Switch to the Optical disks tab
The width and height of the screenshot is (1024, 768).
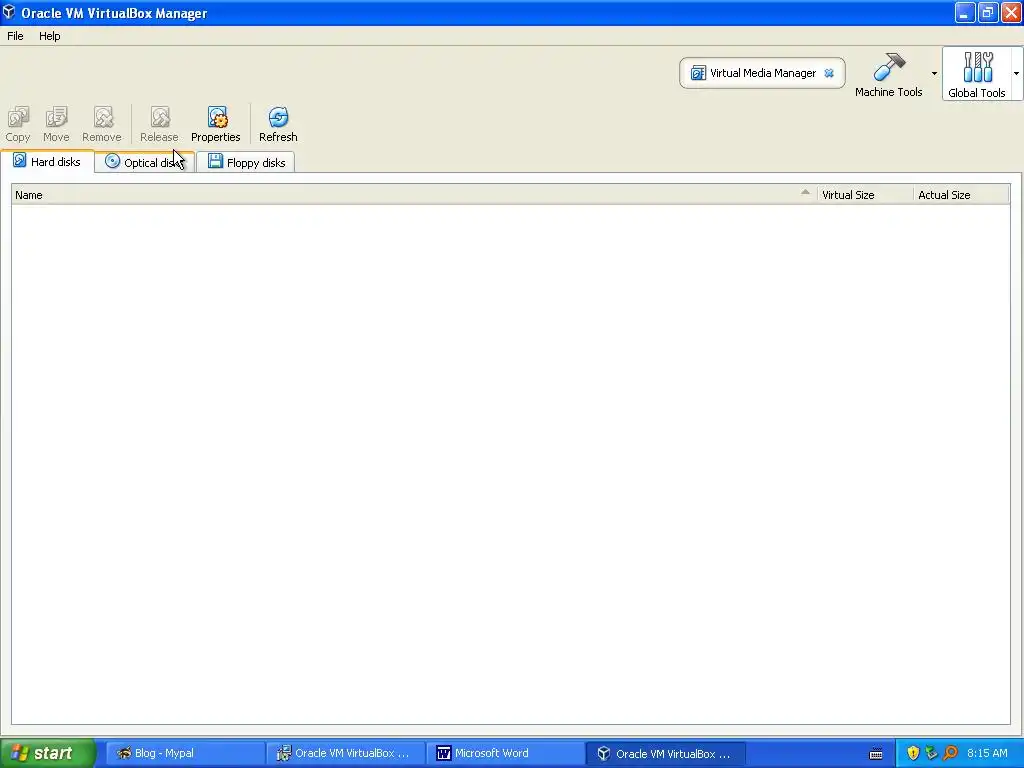click(144, 162)
